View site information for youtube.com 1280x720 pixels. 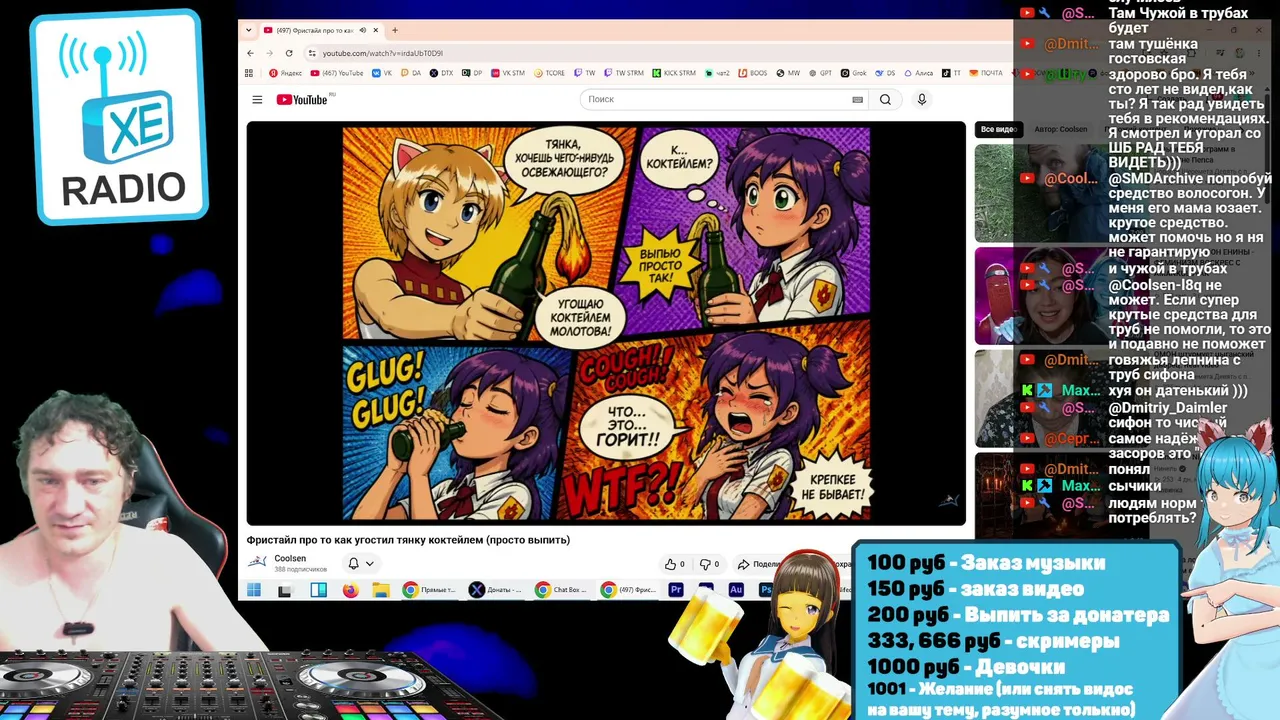point(312,53)
